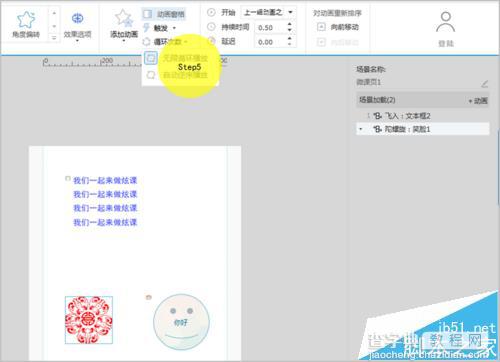The image size is (500, 362).
Task: Click the 触发 lightning bolt icon
Action: (x=146, y=28)
